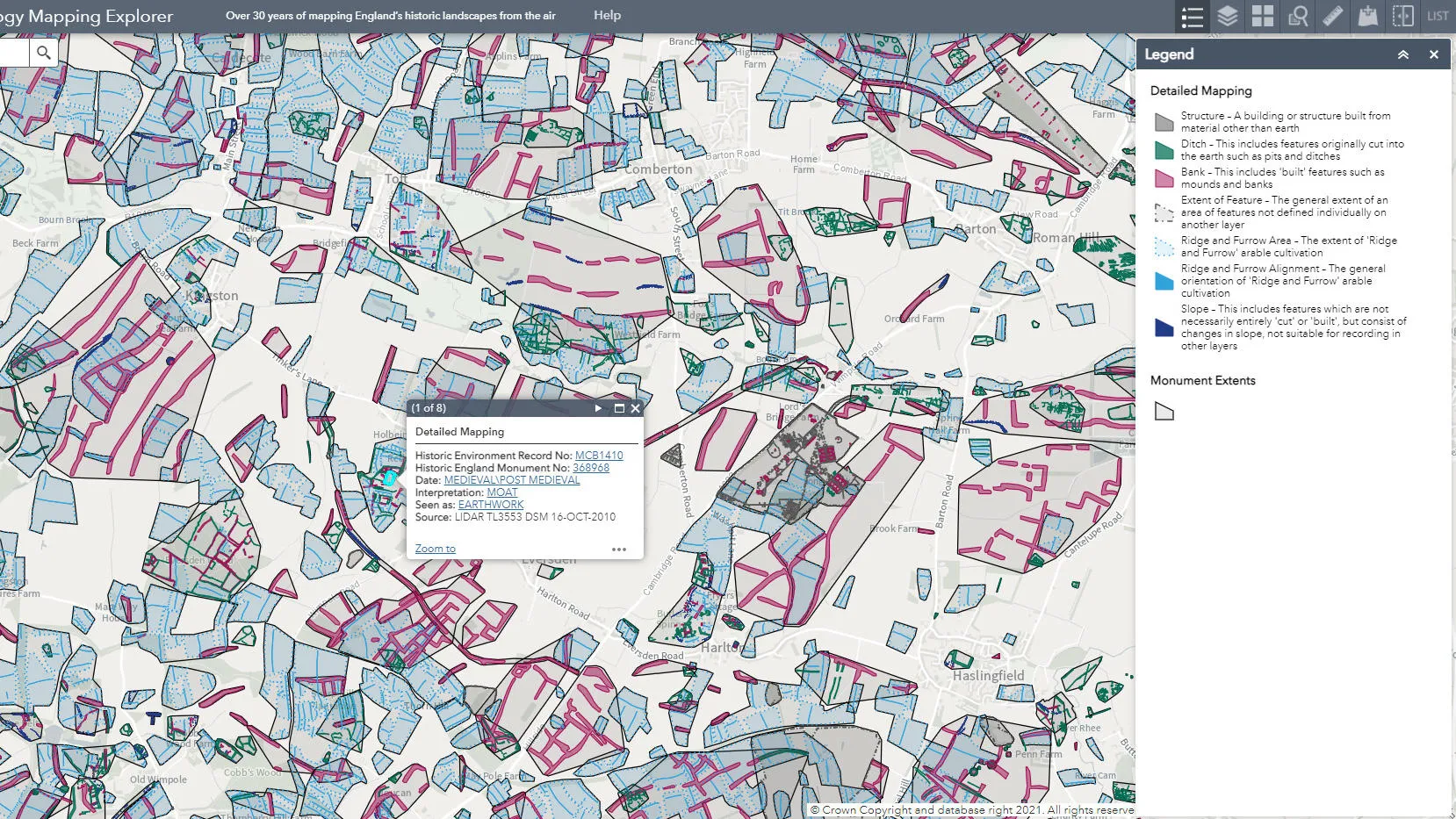Click the search magnifier button
This screenshot has height=819, width=1456.
[x=43, y=53]
